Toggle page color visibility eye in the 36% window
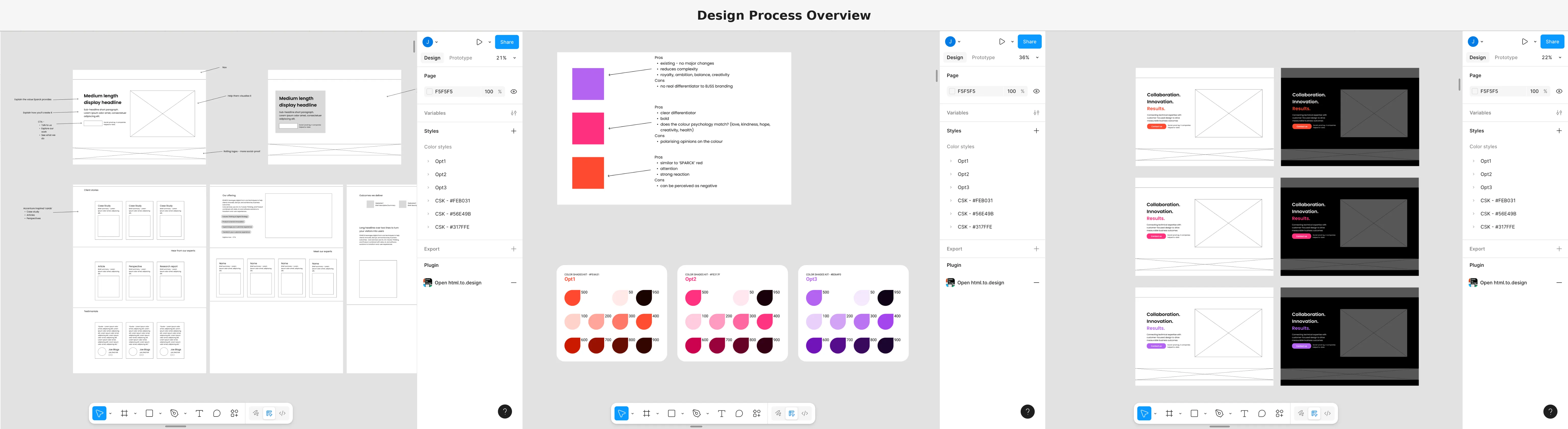The height and width of the screenshot is (429, 1568). coord(1036,91)
